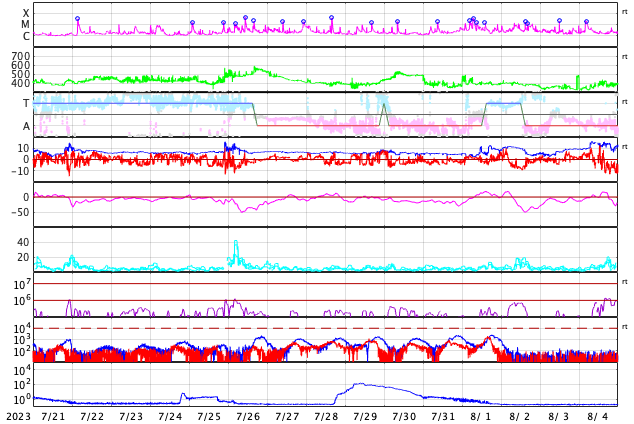Click the A sector label
Image resolution: width=634 pixels, height=424 pixels.
coord(26,127)
